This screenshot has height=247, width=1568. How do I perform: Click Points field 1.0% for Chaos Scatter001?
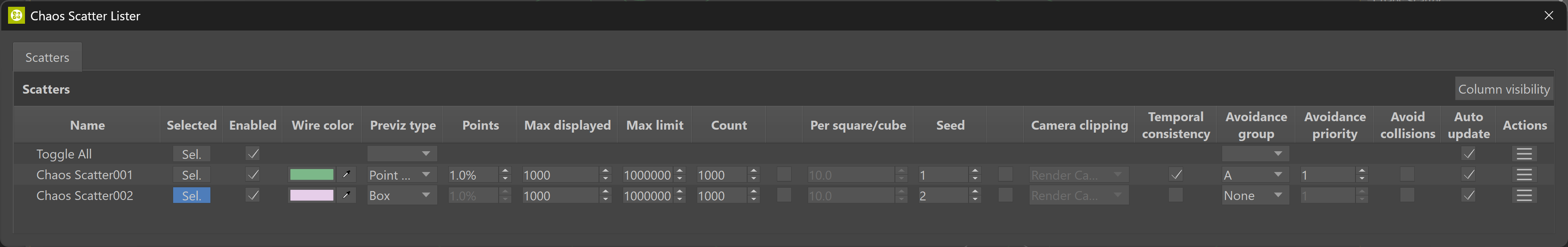click(474, 175)
